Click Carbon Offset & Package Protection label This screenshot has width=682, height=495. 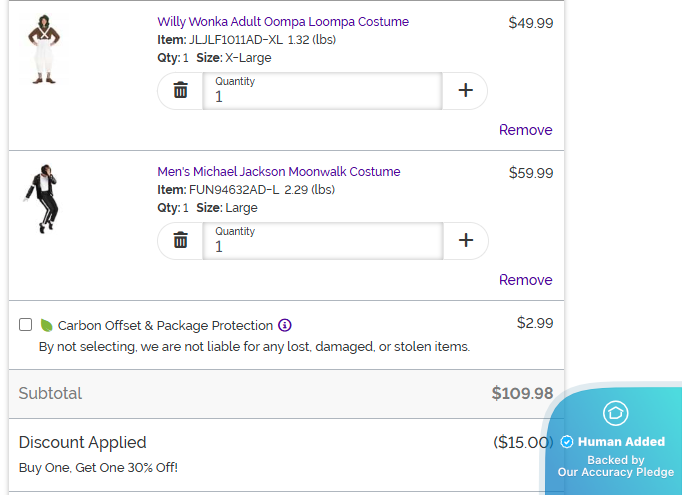point(165,325)
